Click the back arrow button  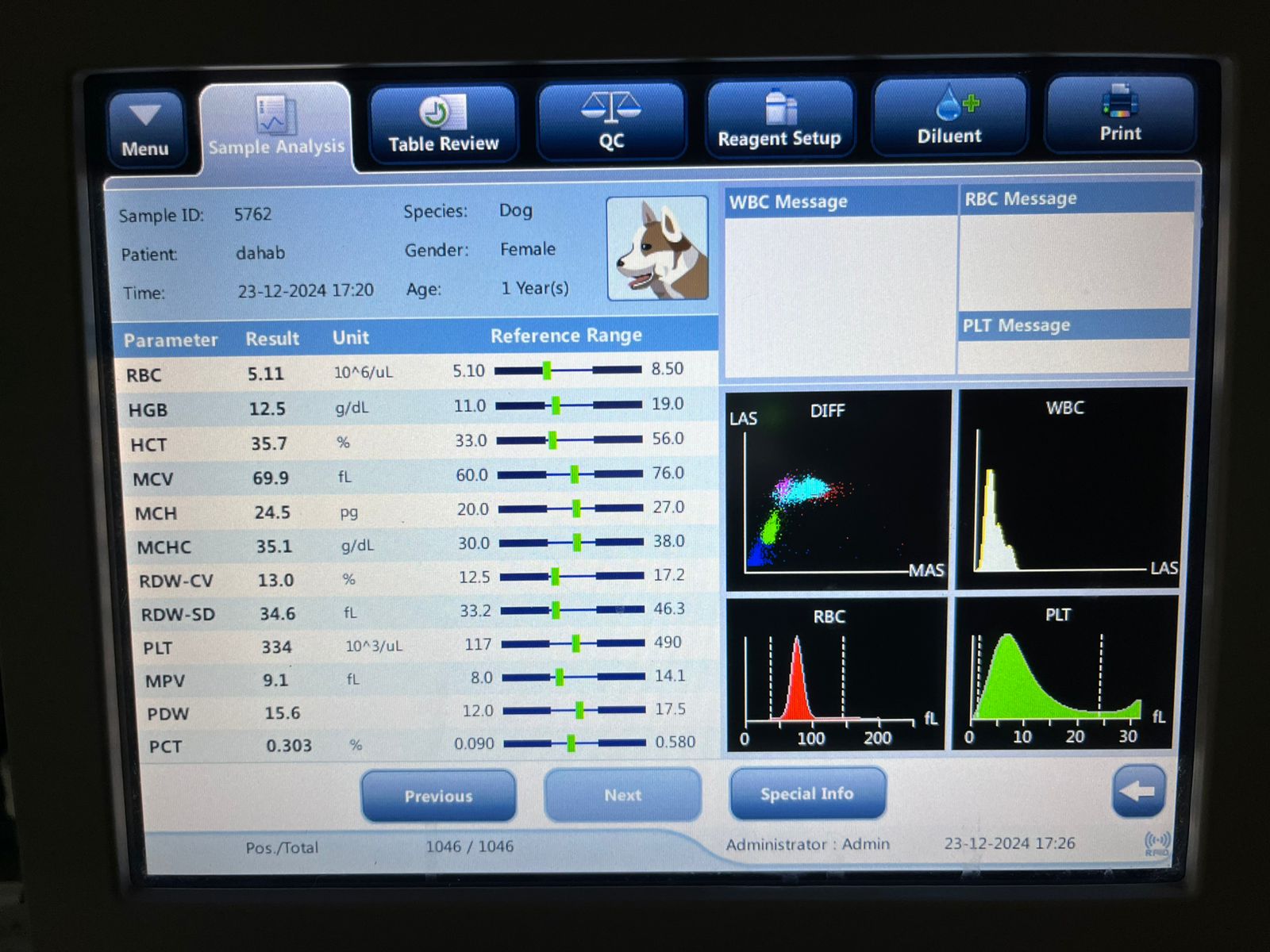[1139, 791]
